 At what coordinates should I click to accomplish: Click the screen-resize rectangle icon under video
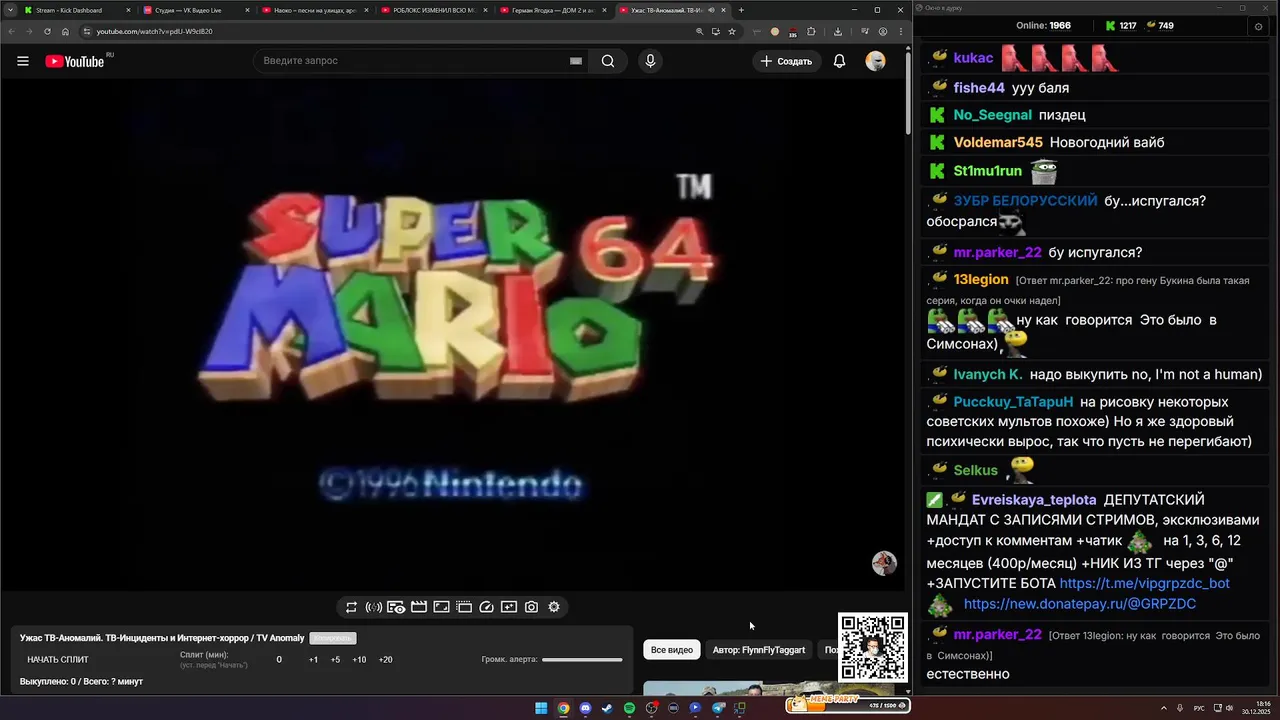click(x=441, y=607)
